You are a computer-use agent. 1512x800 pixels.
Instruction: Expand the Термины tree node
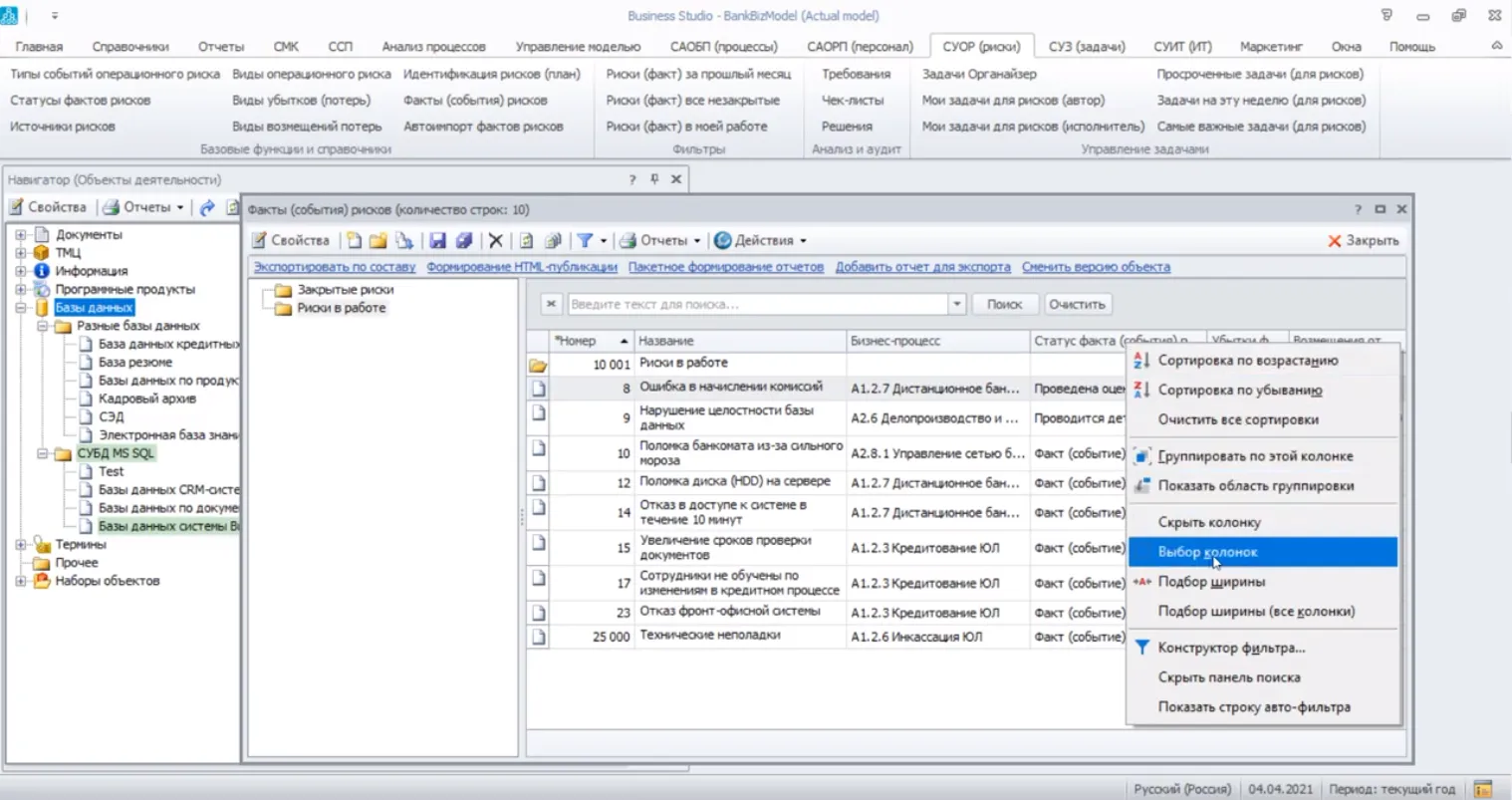[21, 545]
